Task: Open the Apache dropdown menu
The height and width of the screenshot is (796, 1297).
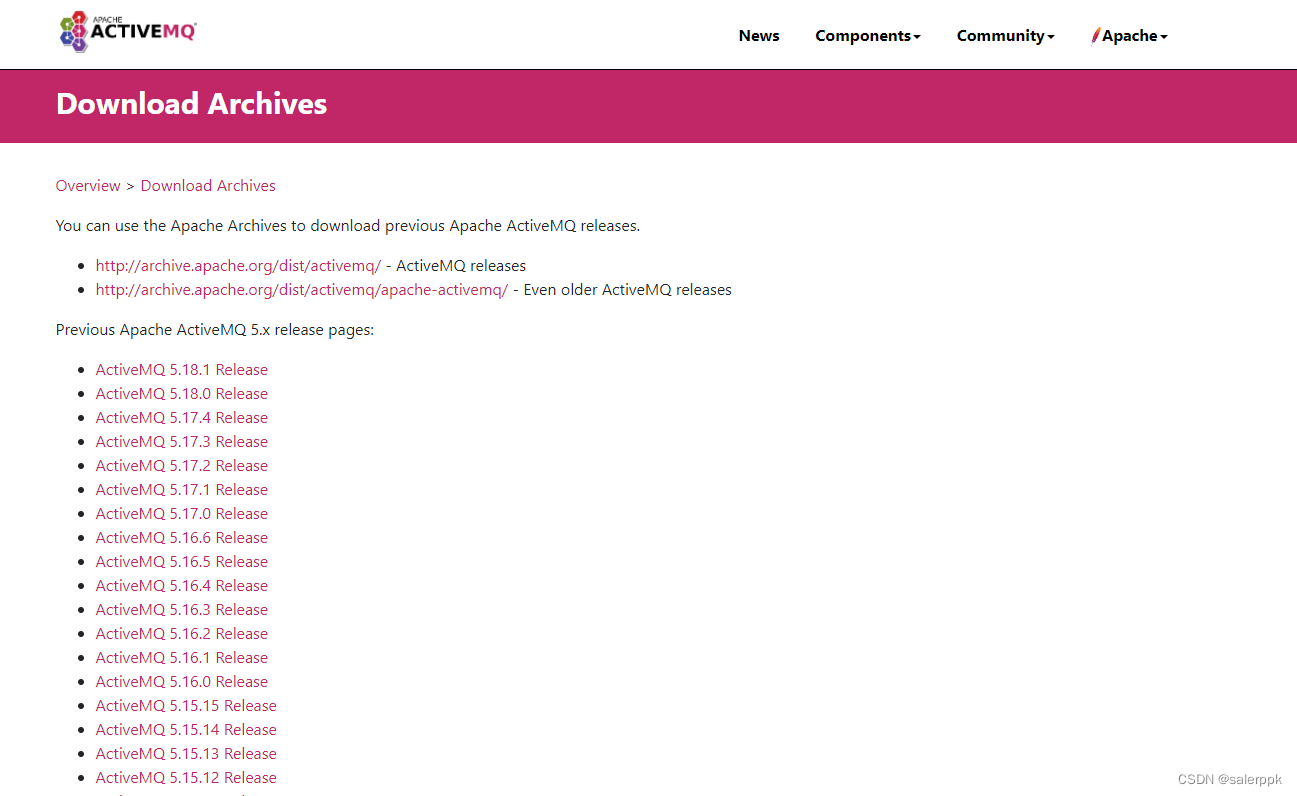Action: (x=1133, y=35)
